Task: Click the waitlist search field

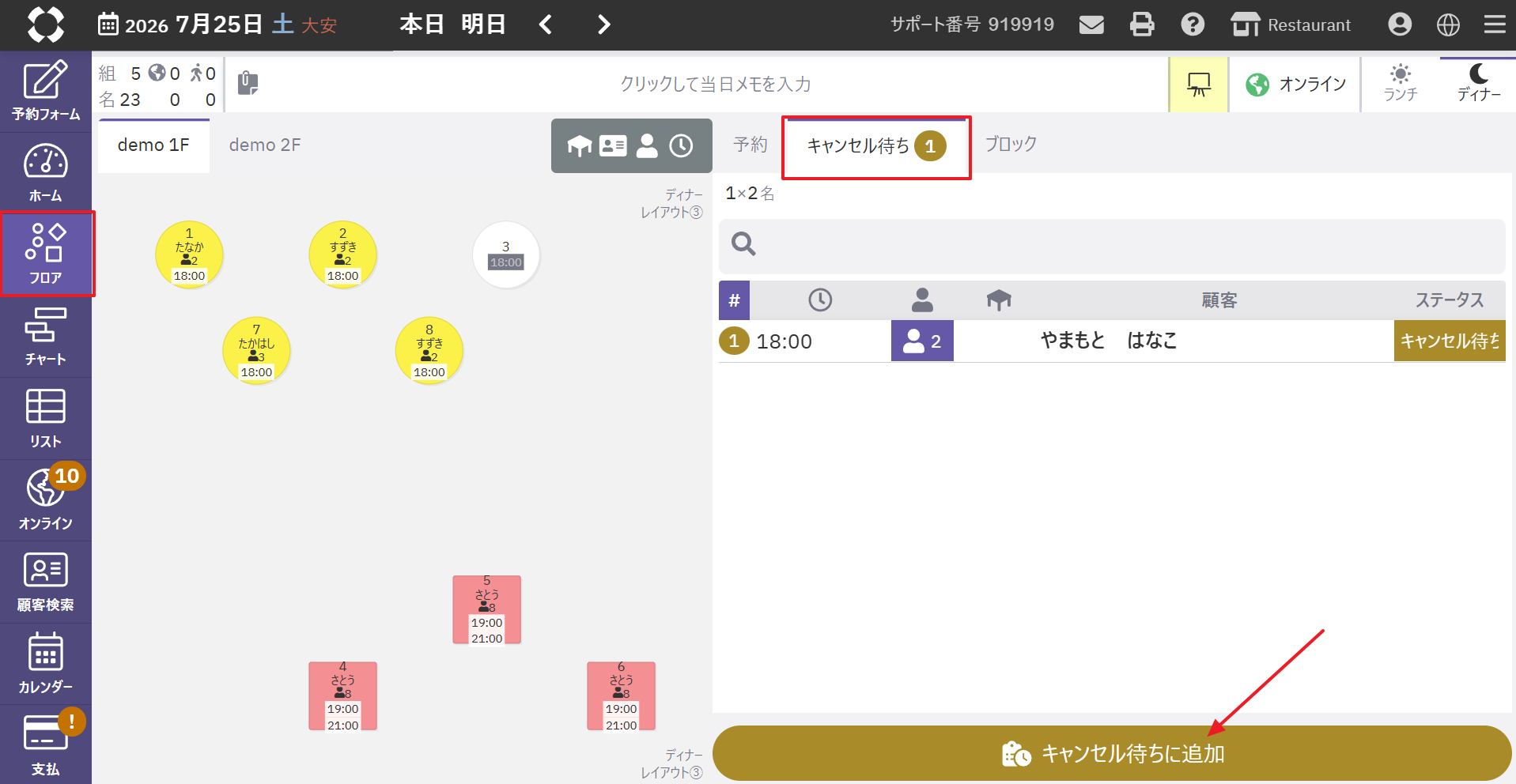Action: [1112, 244]
